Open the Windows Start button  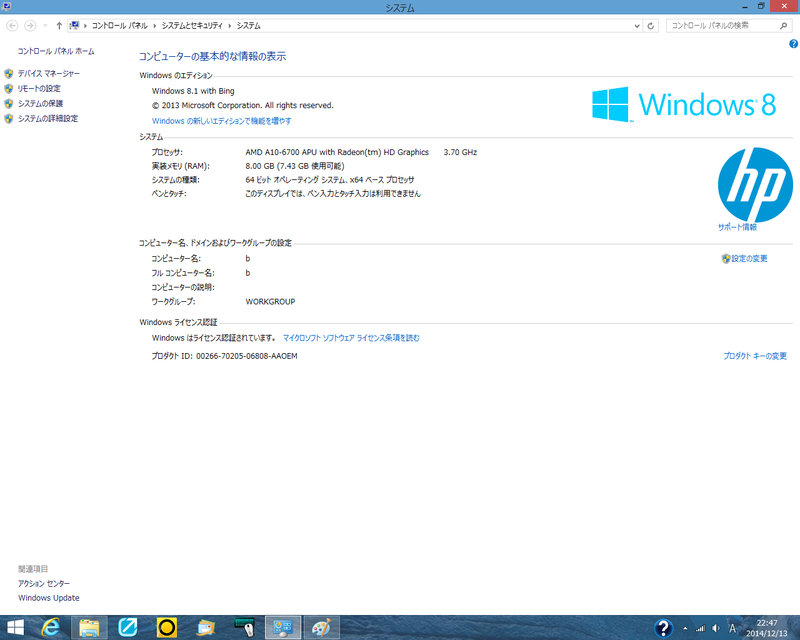coord(15,627)
